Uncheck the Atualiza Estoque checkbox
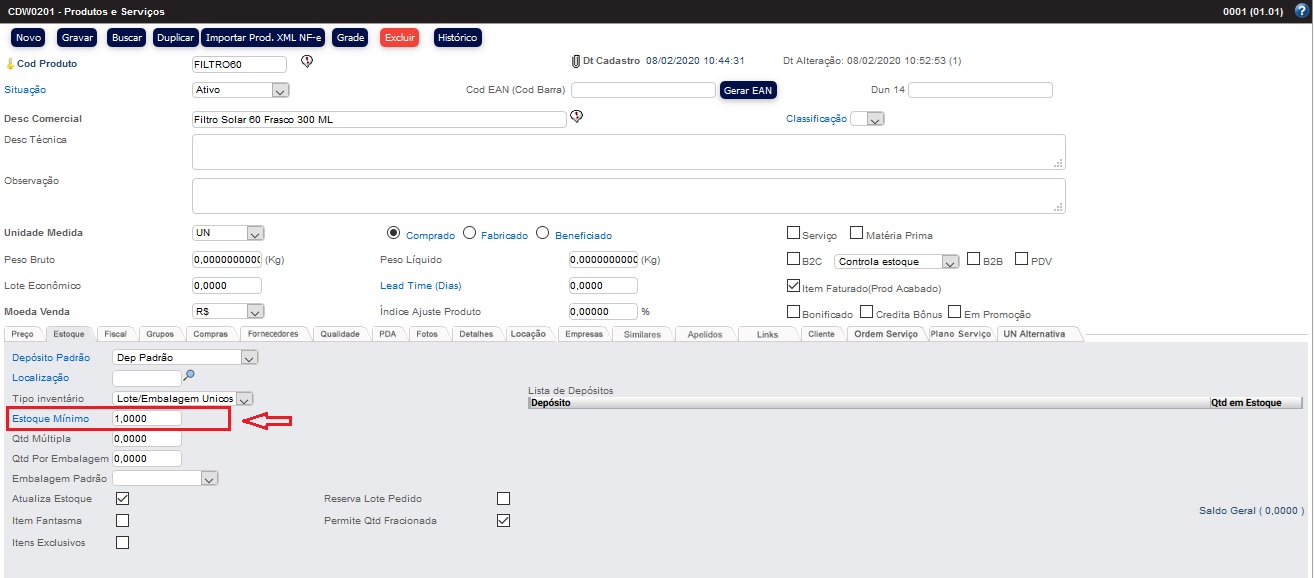Viewport: 1314px width, 578px height. click(122, 498)
